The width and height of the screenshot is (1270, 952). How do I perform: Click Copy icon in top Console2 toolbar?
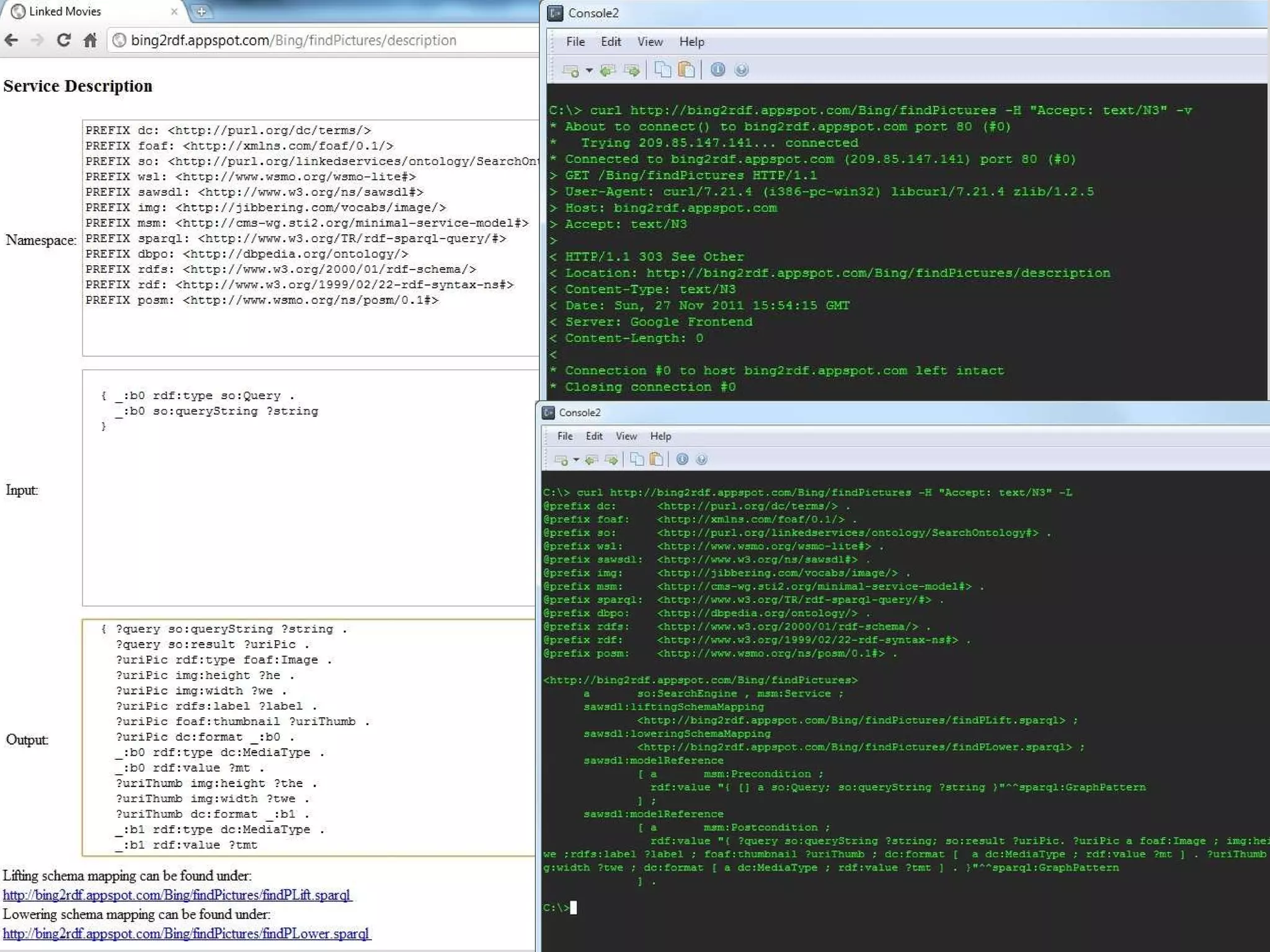click(x=662, y=70)
